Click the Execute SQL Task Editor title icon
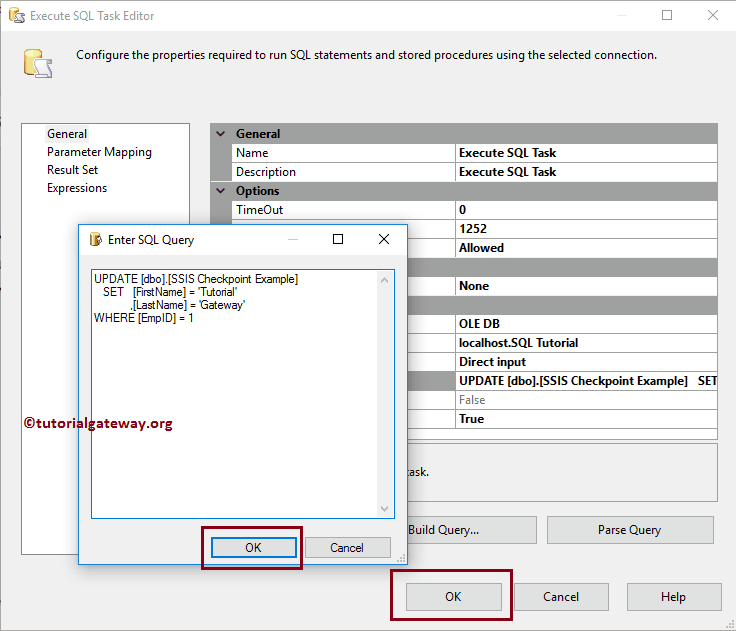This screenshot has height=631, width=736. click(17, 15)
